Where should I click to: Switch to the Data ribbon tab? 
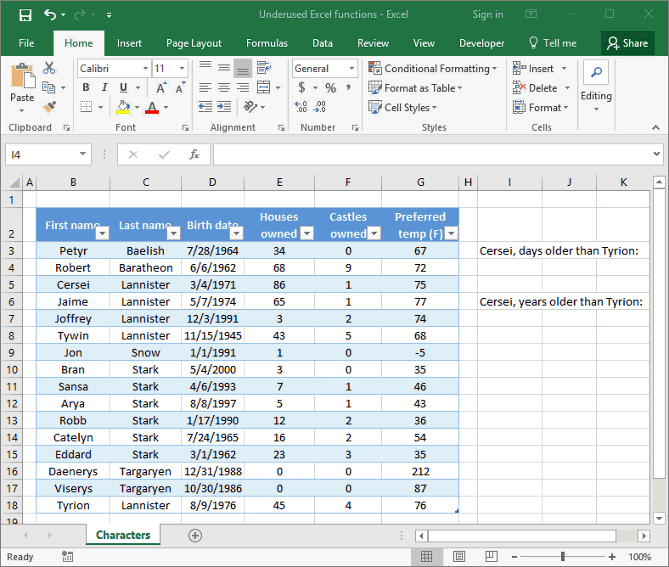pos(322,43)
